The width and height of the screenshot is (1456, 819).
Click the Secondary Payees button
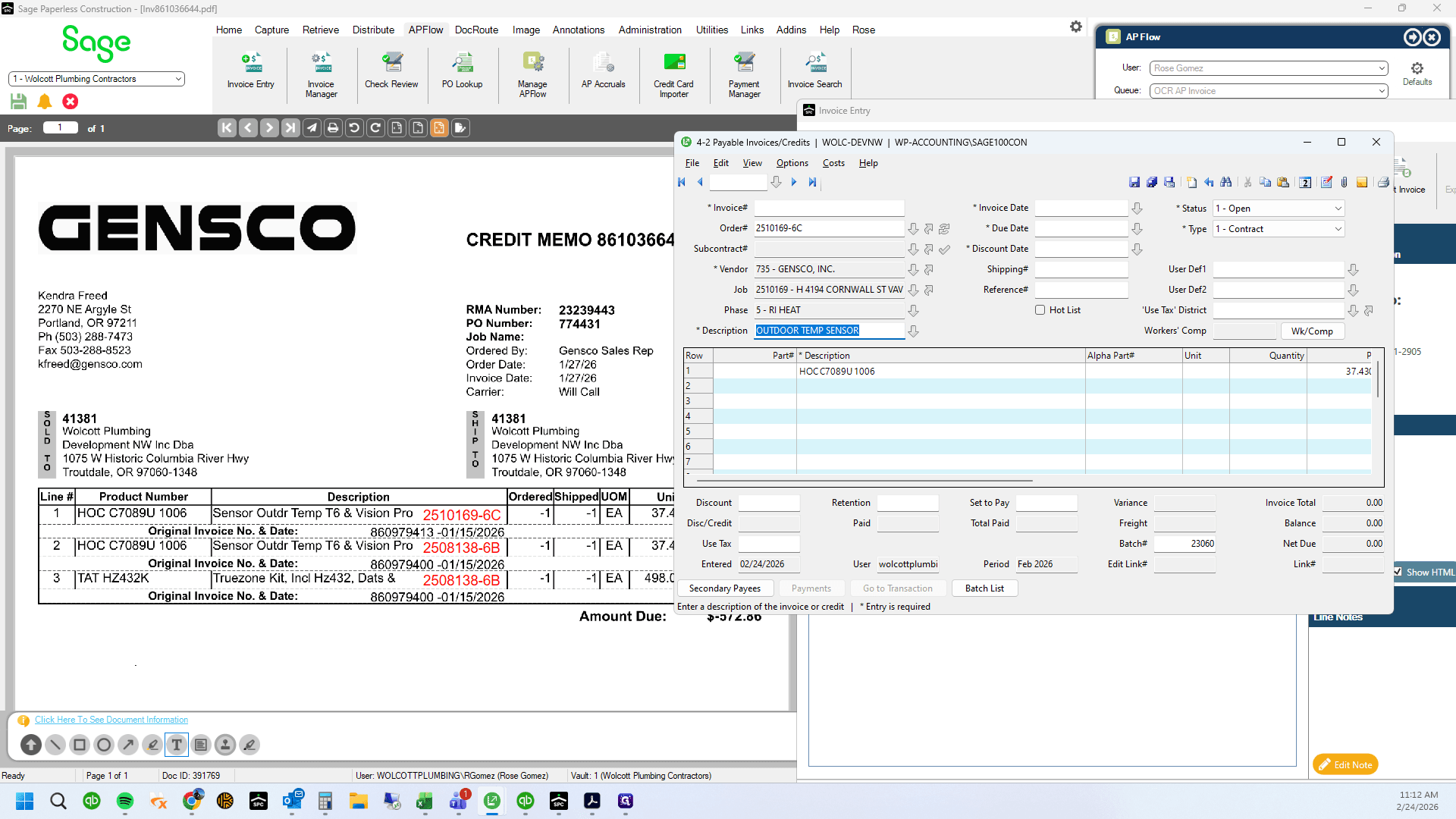pyautogui.click(x=724, y=588)
